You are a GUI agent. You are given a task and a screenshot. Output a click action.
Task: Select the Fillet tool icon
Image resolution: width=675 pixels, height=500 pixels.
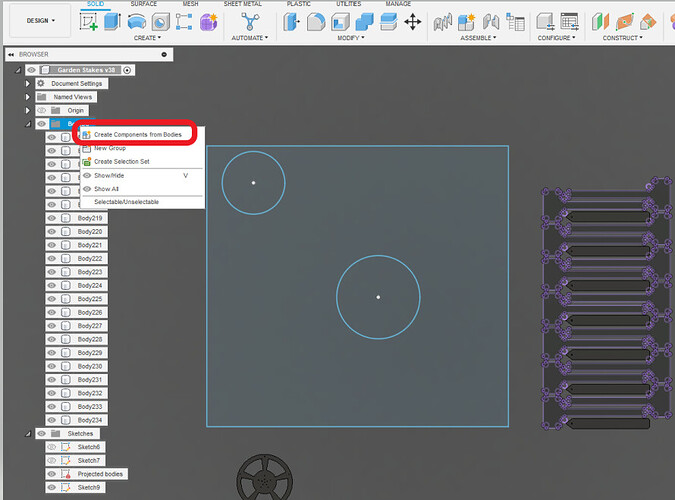pyautogui.click(x=316, y=22)
